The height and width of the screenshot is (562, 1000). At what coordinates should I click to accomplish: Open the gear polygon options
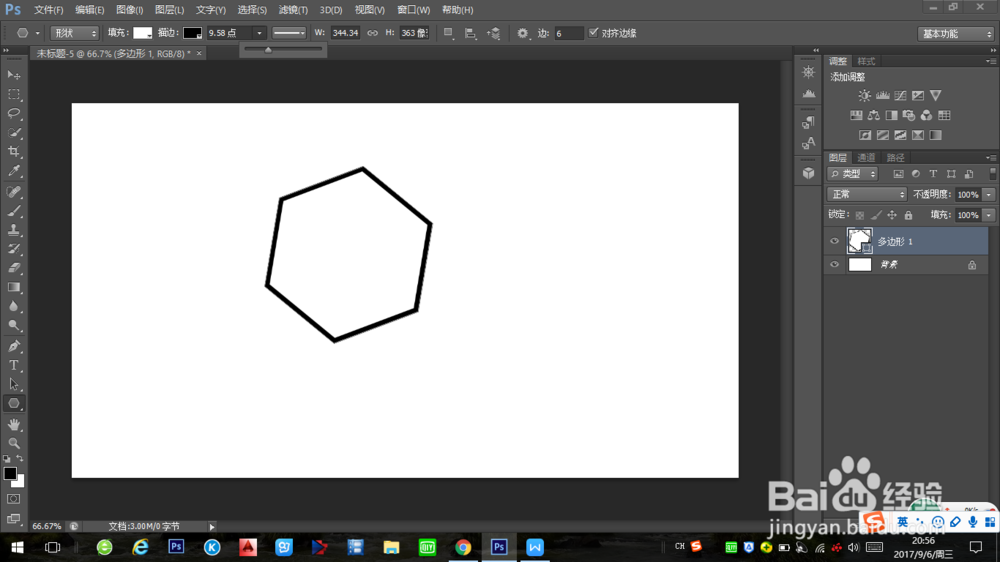(x=522, y=33)
